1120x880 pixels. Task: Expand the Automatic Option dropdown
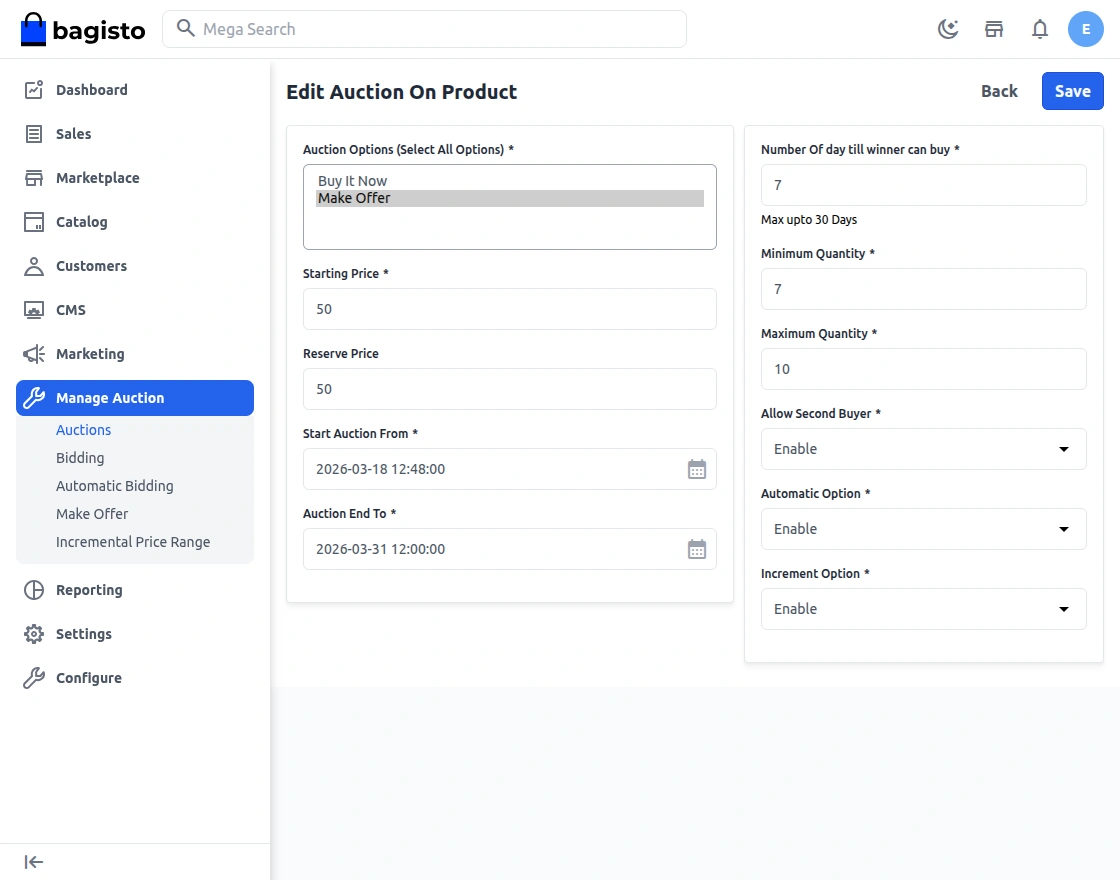click(x=923, y=529)
